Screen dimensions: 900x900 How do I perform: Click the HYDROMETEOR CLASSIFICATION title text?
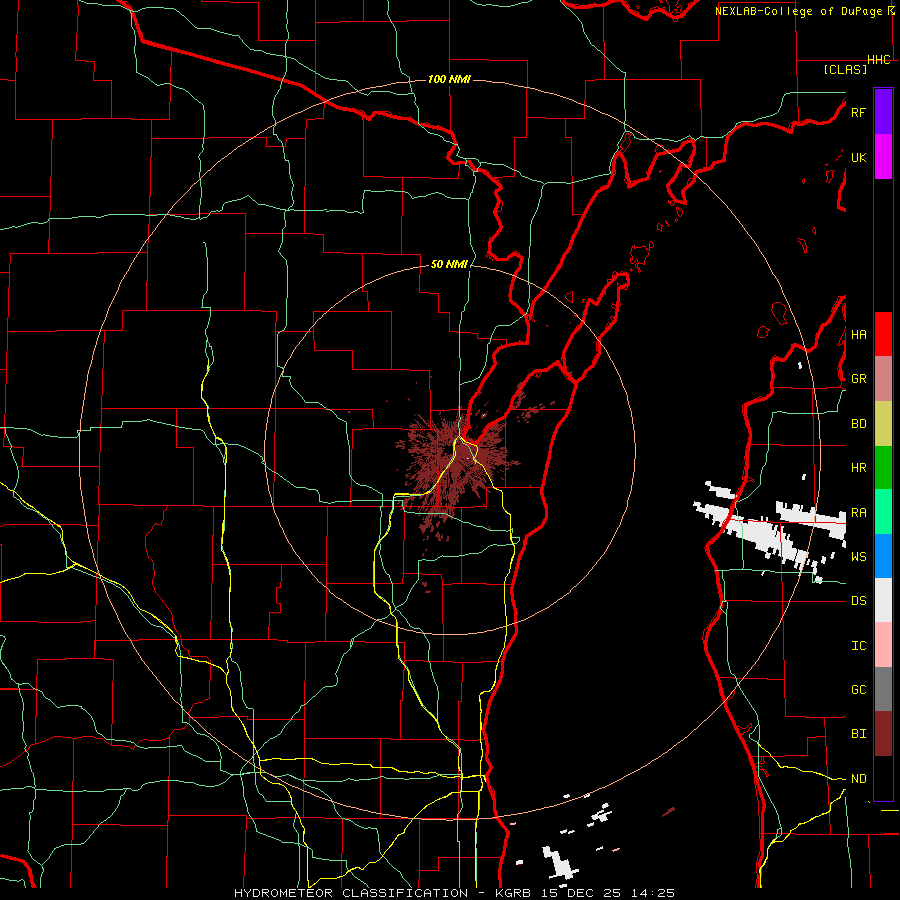tap(351, 893)
